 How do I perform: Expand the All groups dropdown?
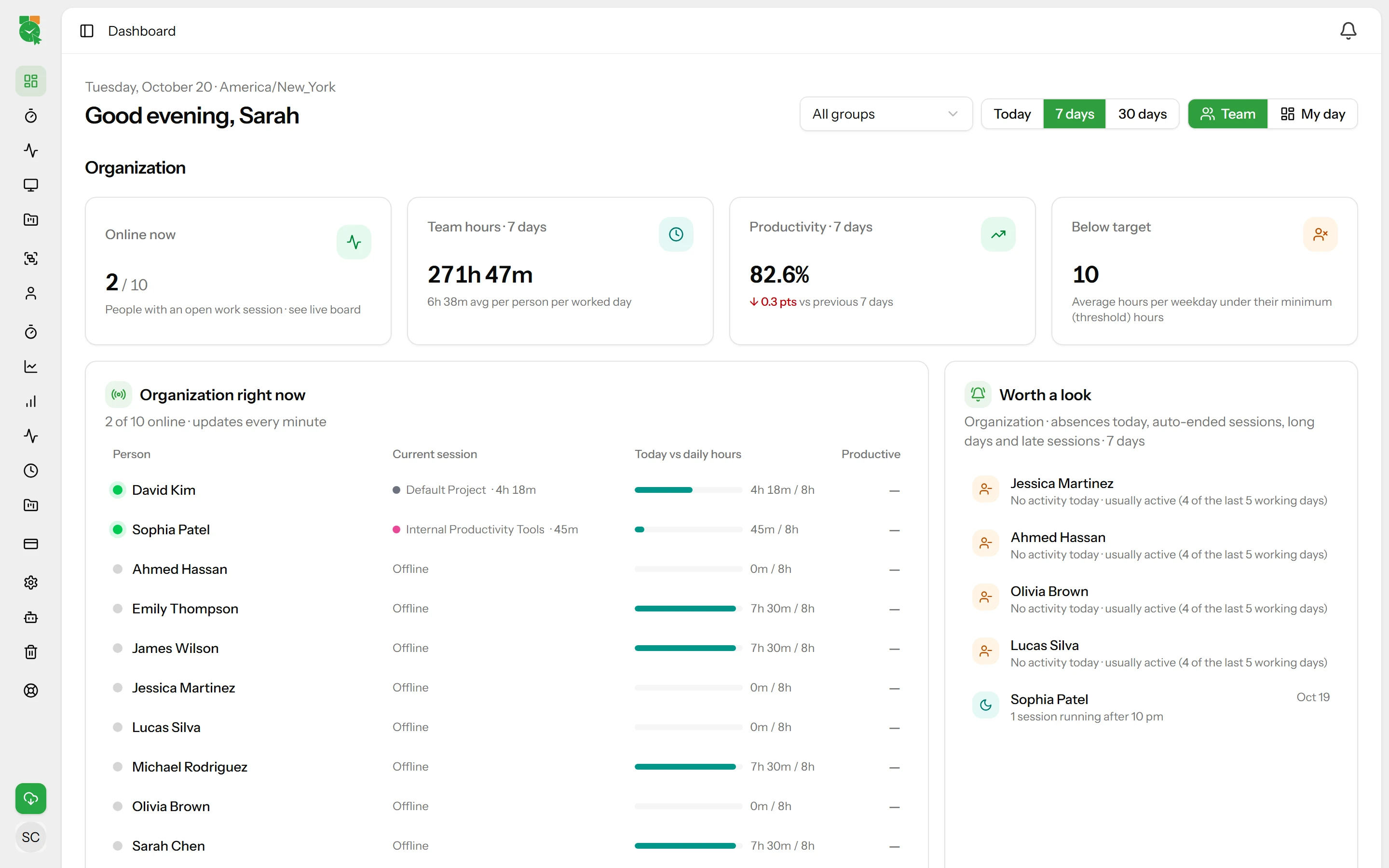(x=886, y=114)
